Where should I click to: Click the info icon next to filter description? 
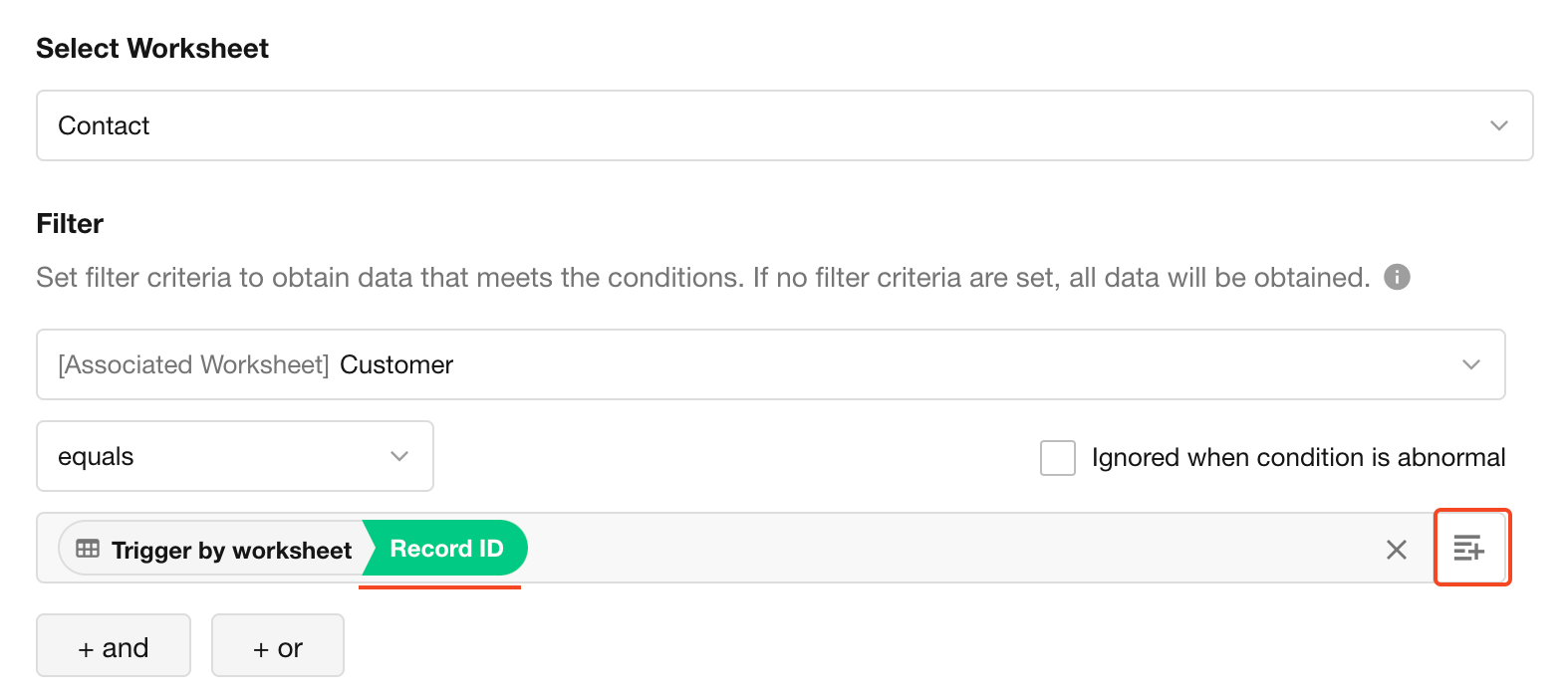click(1397, 277)
